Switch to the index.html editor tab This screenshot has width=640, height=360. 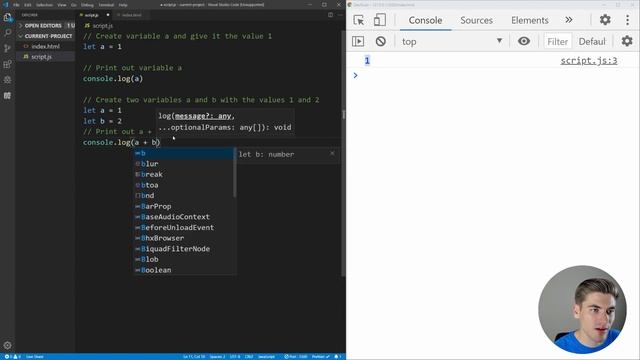[x=131, y=15]
